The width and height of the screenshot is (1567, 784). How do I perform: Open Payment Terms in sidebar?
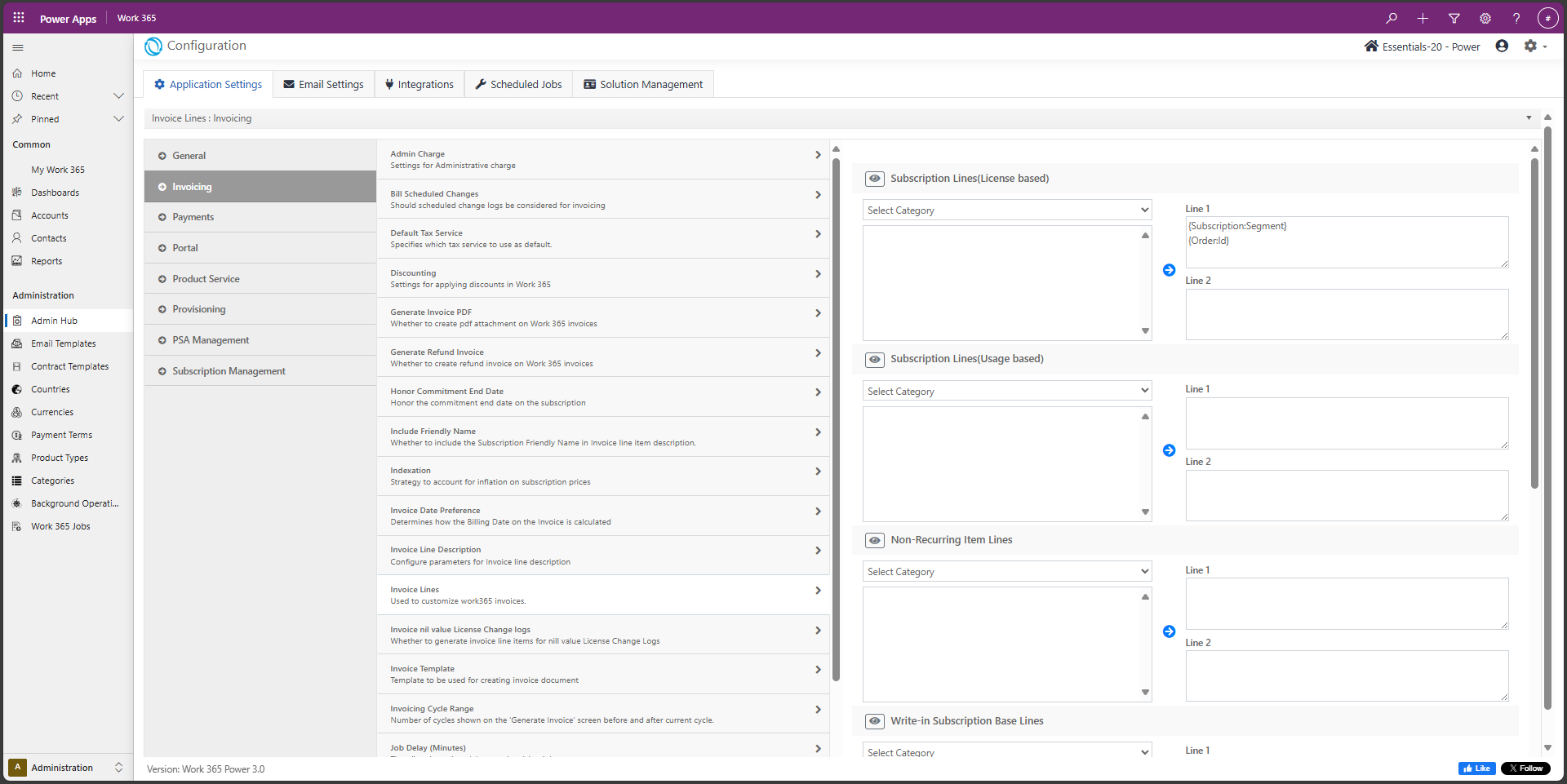pos(69,435)
